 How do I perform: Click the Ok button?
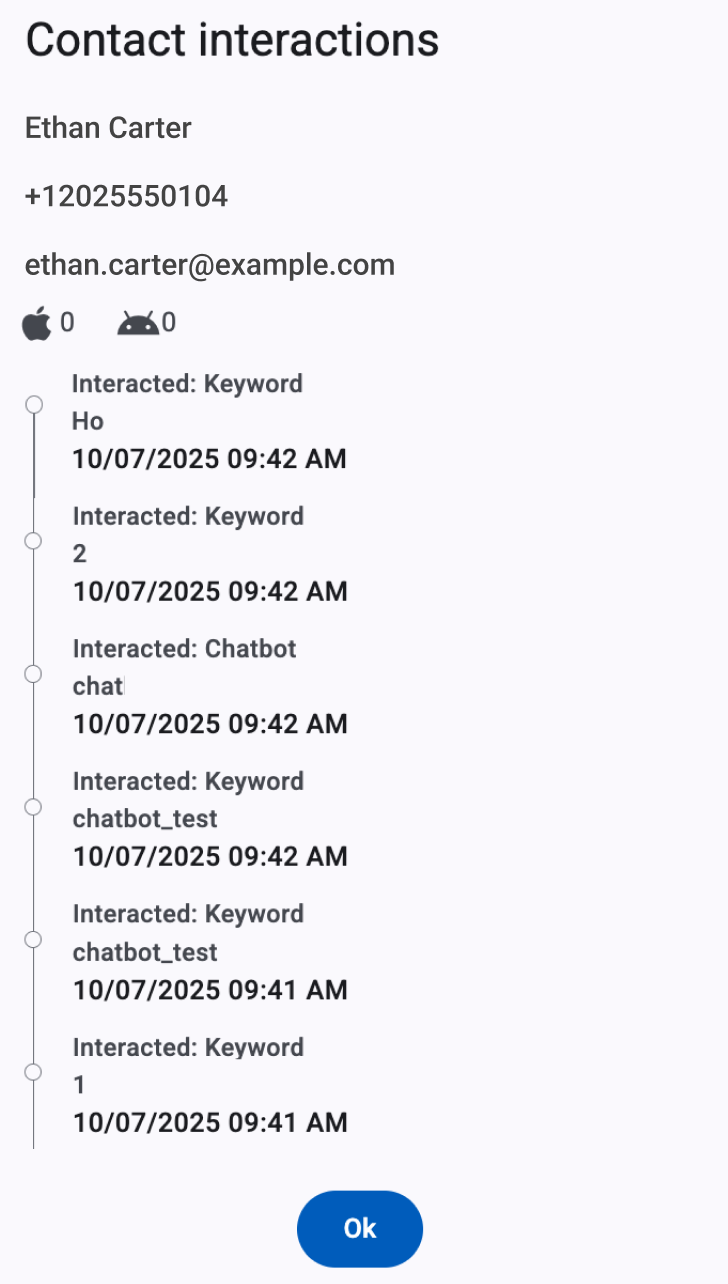coord(360,1229)
